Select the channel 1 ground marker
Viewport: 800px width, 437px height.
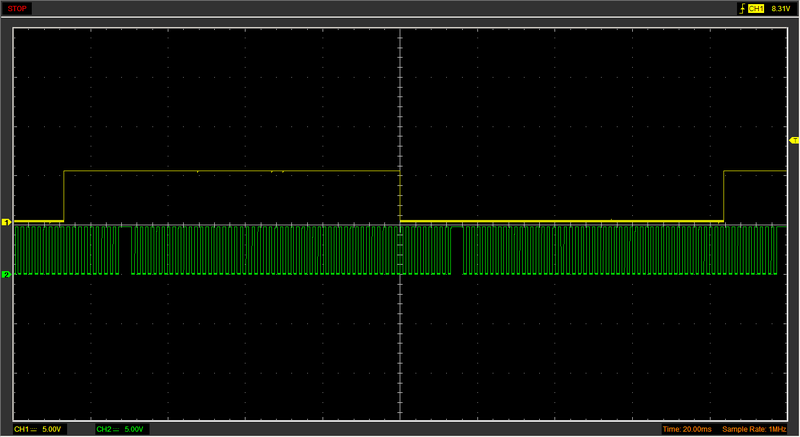pyautogui.click(x=6, y=222)
